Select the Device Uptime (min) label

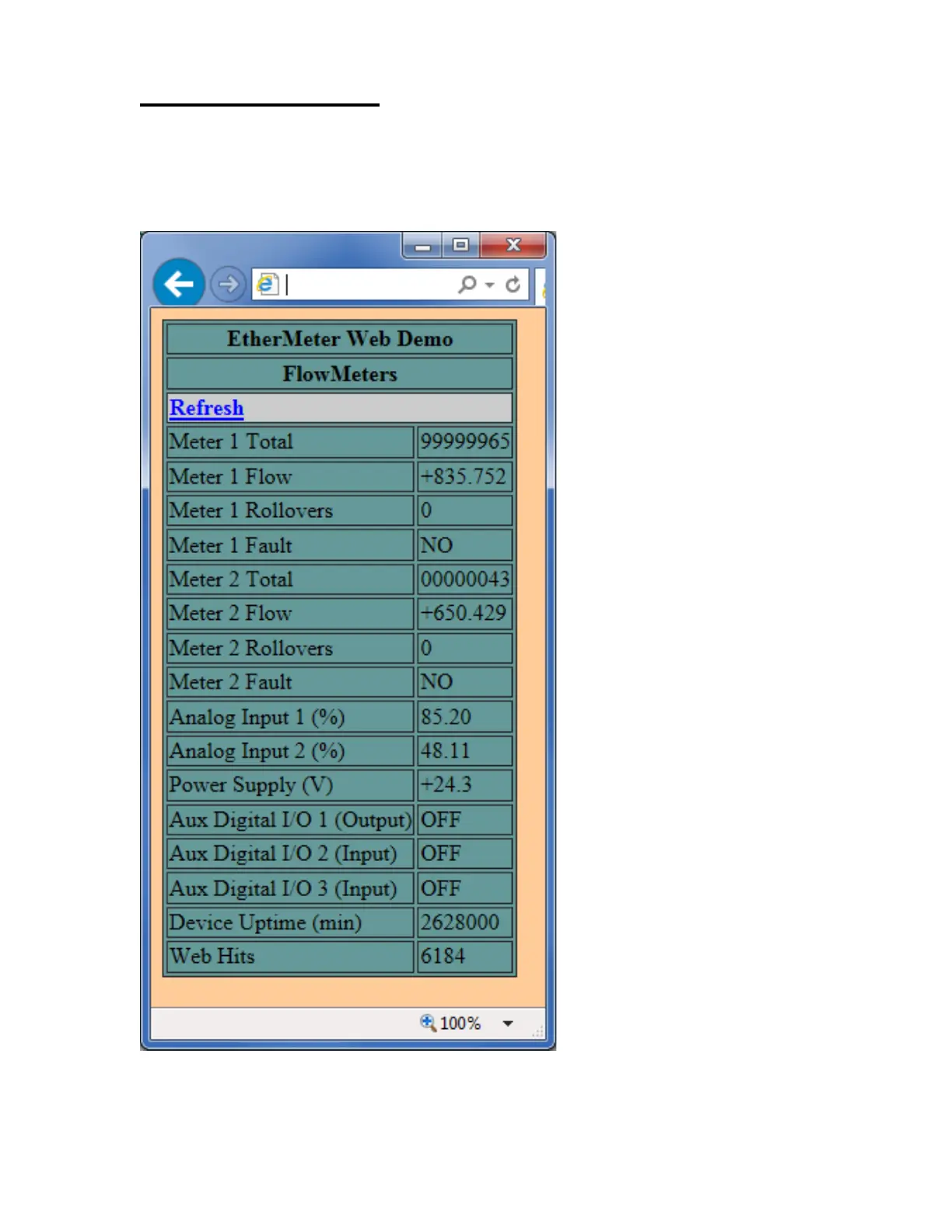pyautogui.click(x=265, y=923)
